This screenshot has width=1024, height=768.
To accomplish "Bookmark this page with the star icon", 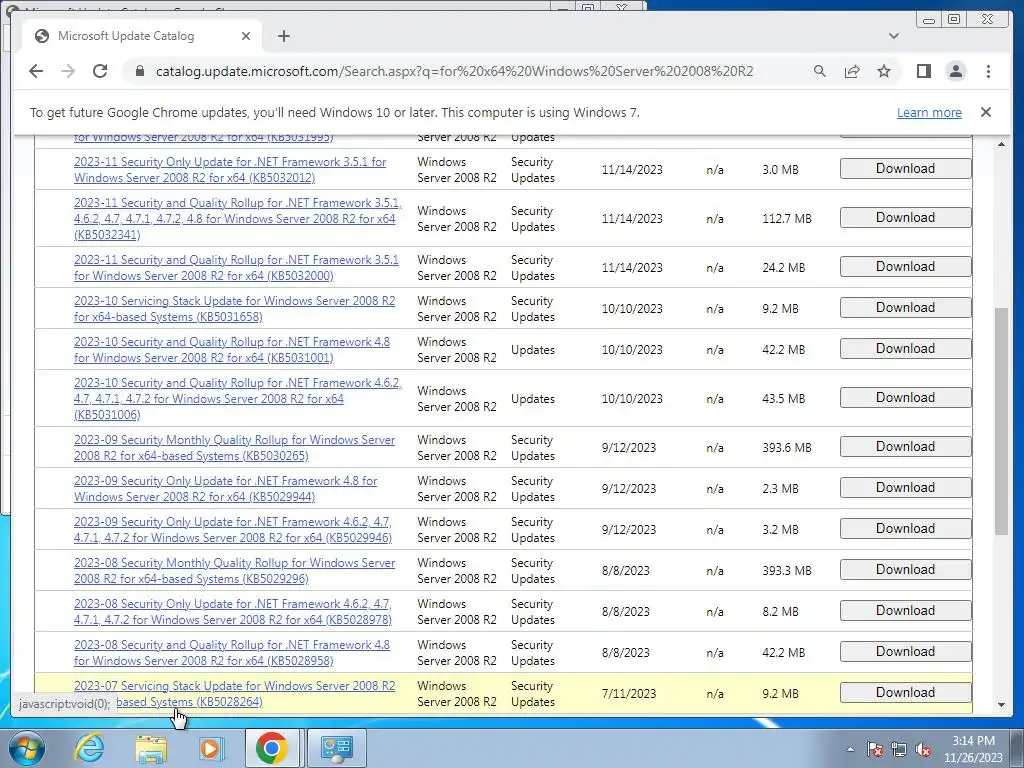I will 884,71.
